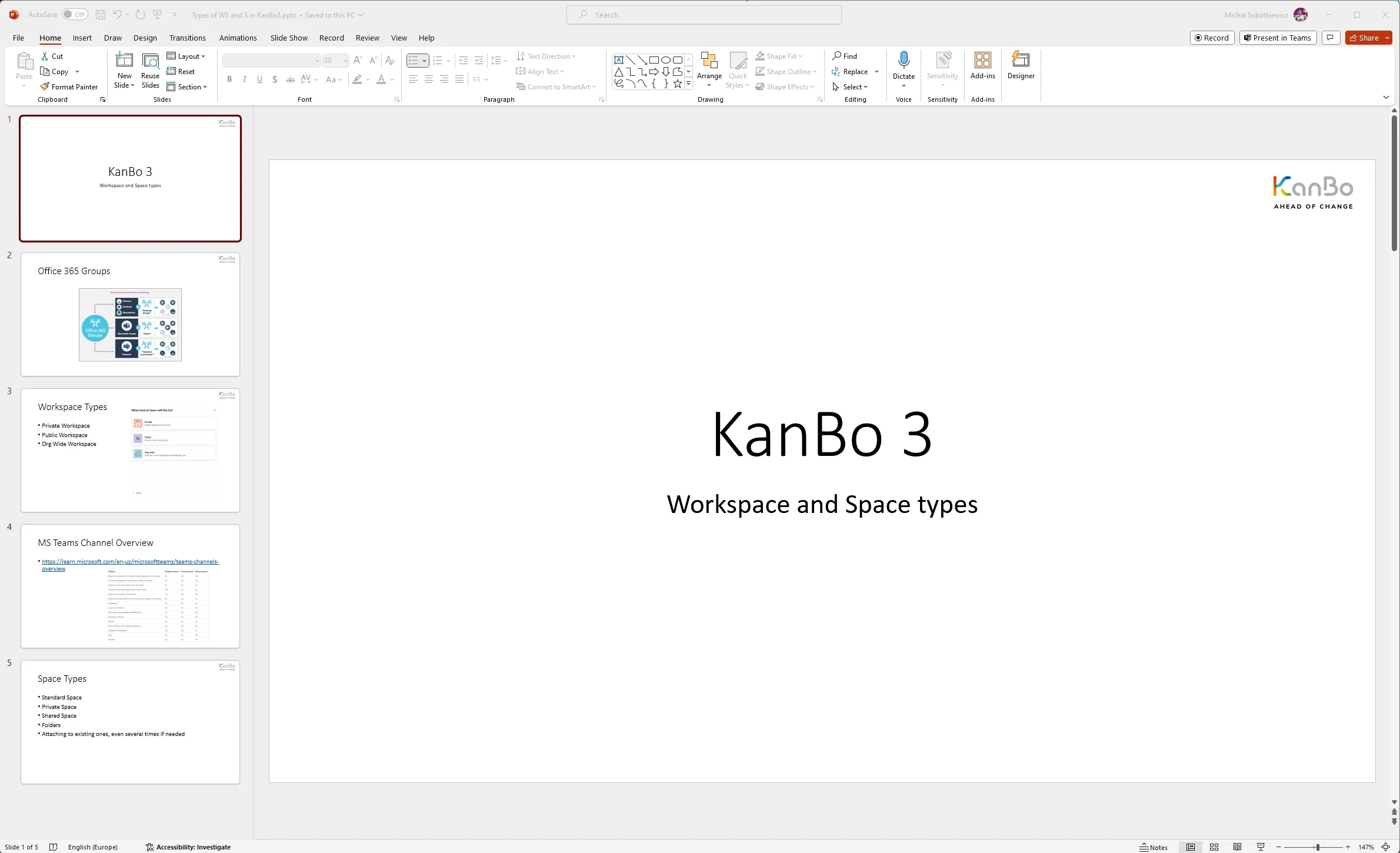Toggle underline on selected text
1400x853 pixels.
pyautogui.click(x=259, y=79)
